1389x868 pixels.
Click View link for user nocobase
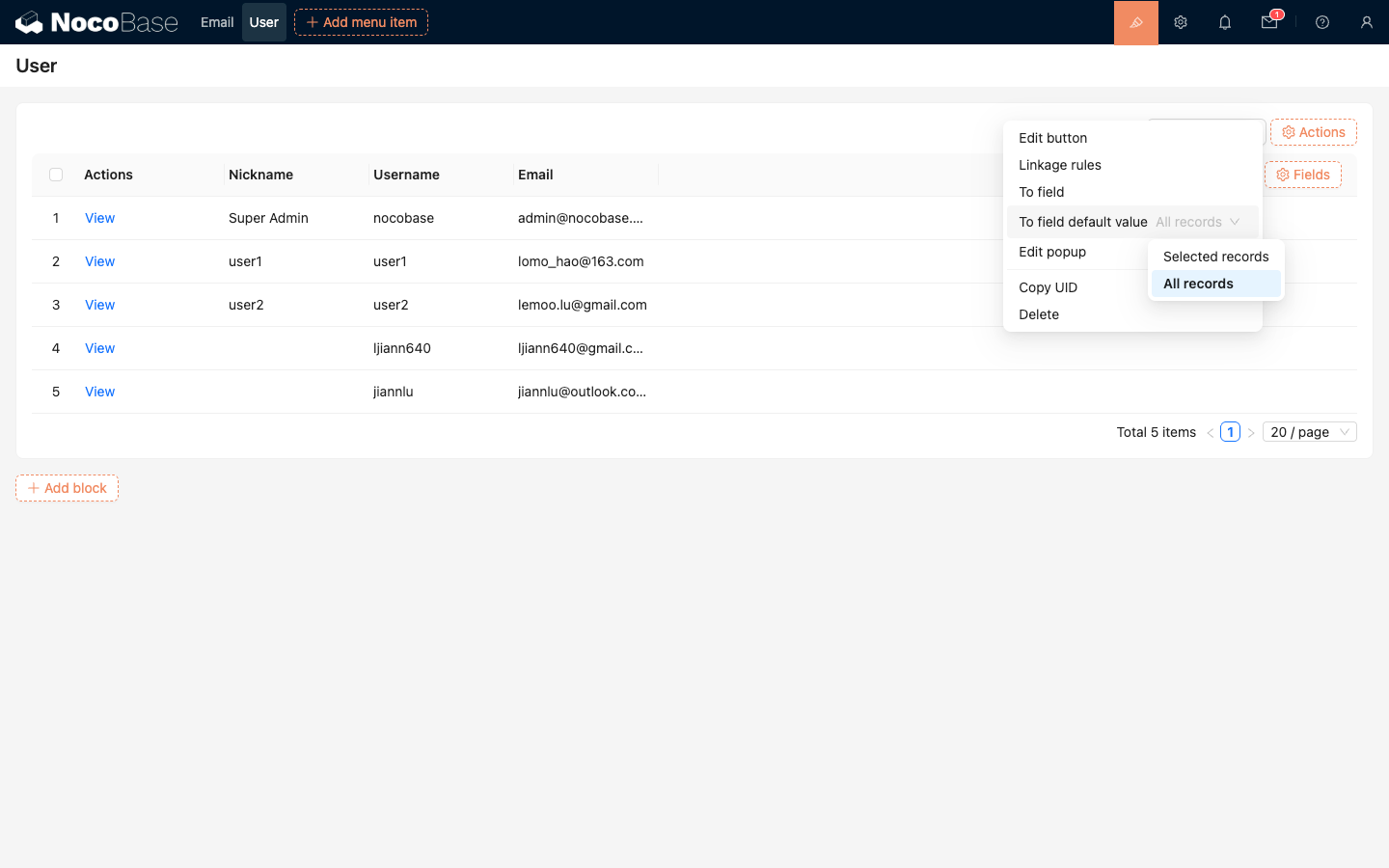99,218
